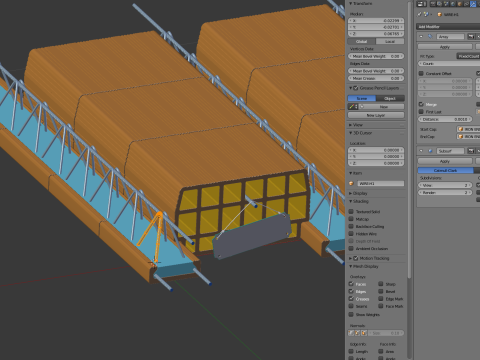This screenshot has width=480, height=360.
Task: Click the Subsurf modifier type icon
Action: click(430, 151)
